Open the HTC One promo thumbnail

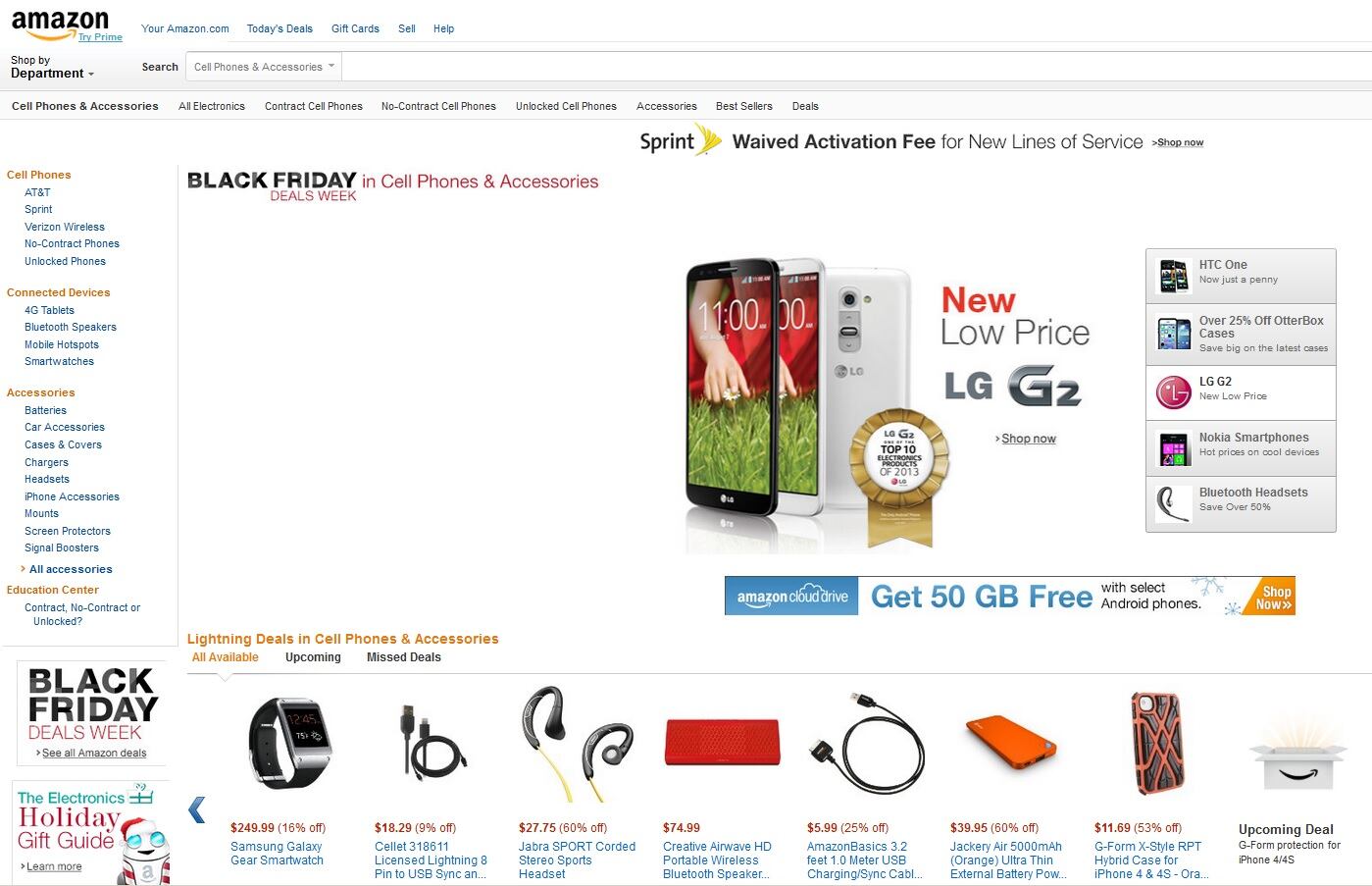[x=1174, y=276]
